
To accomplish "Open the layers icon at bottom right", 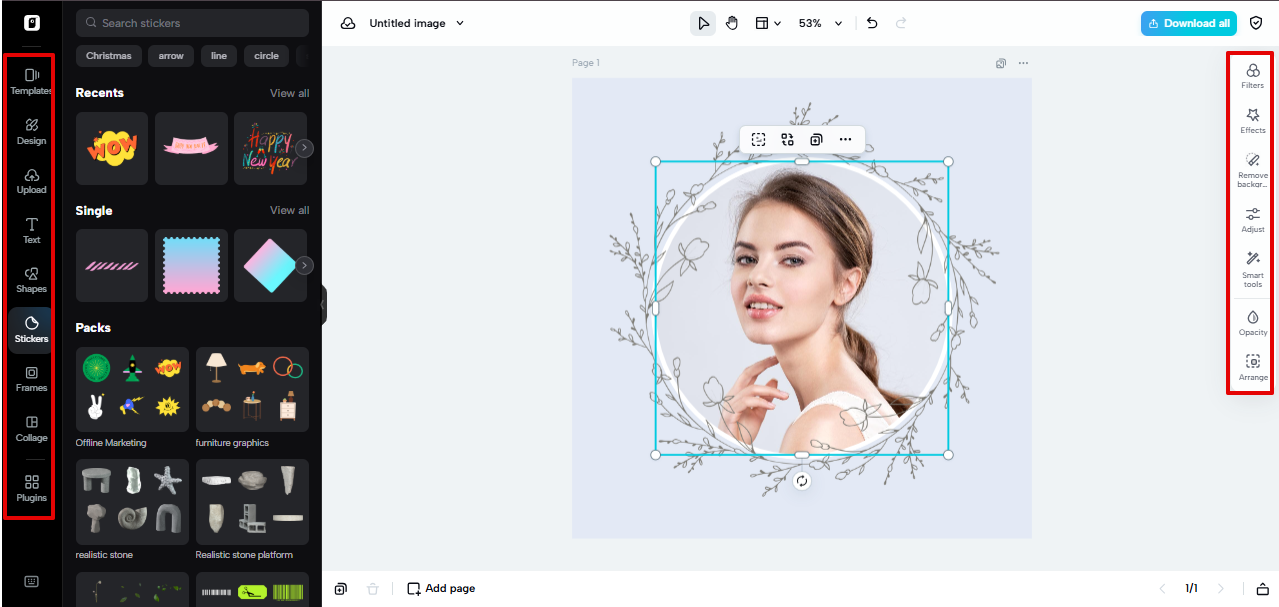I will point(1263,588).
